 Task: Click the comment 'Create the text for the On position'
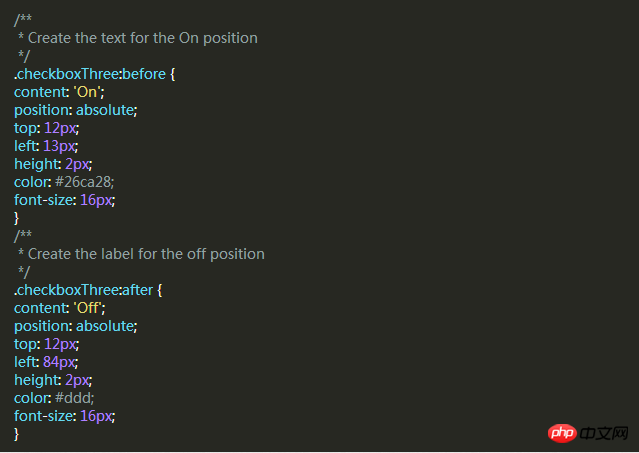point(143,38)
